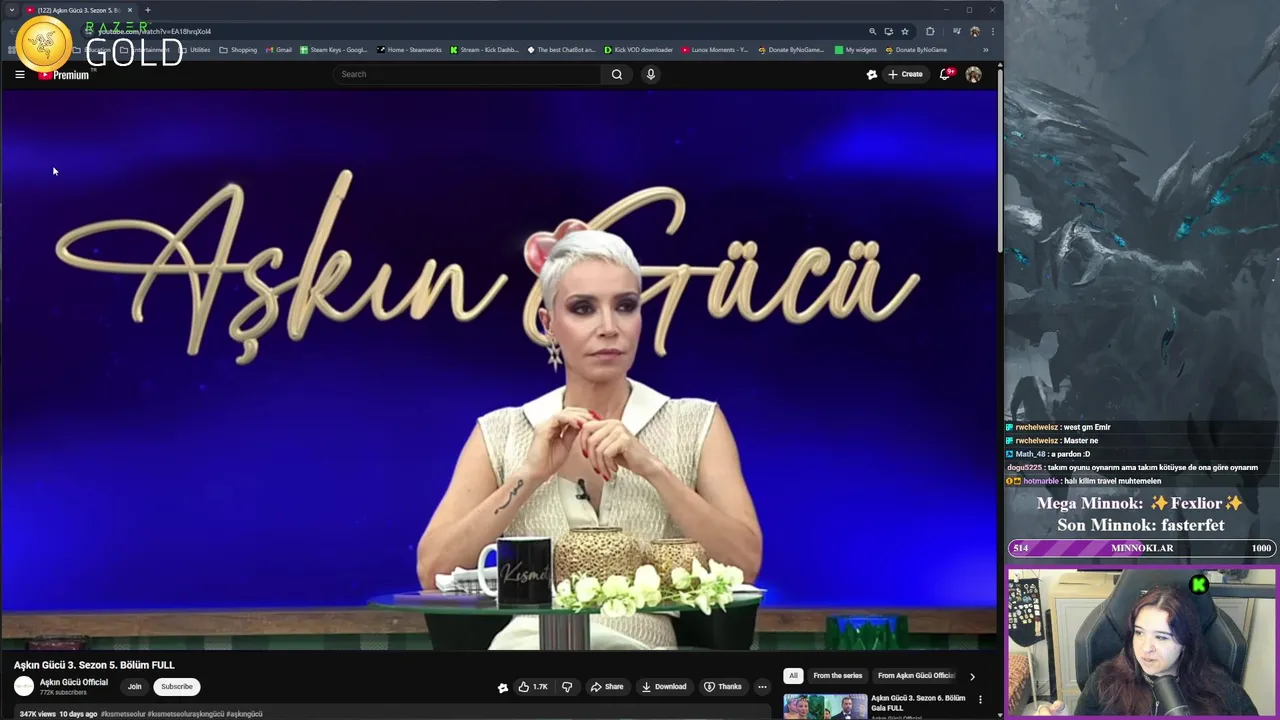
Task: Click the Chrome profile avatar in the toolbar
Action: [975, 31]
